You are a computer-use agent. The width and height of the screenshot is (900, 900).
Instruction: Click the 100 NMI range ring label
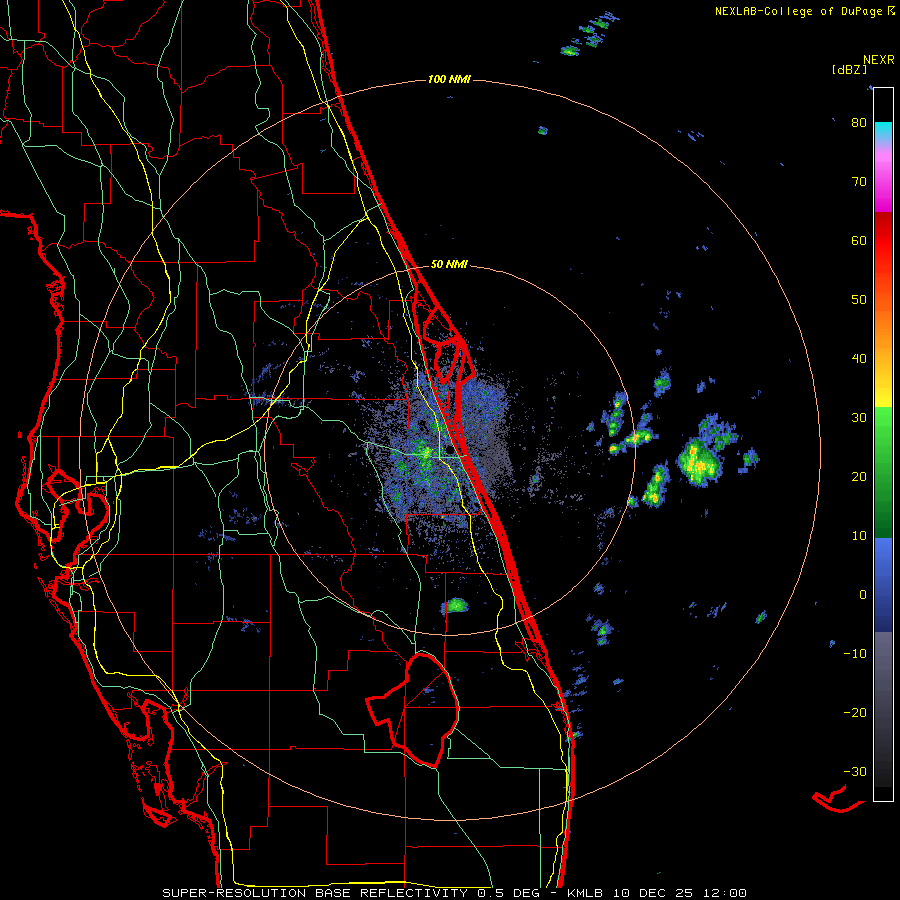tap(449, 79)
